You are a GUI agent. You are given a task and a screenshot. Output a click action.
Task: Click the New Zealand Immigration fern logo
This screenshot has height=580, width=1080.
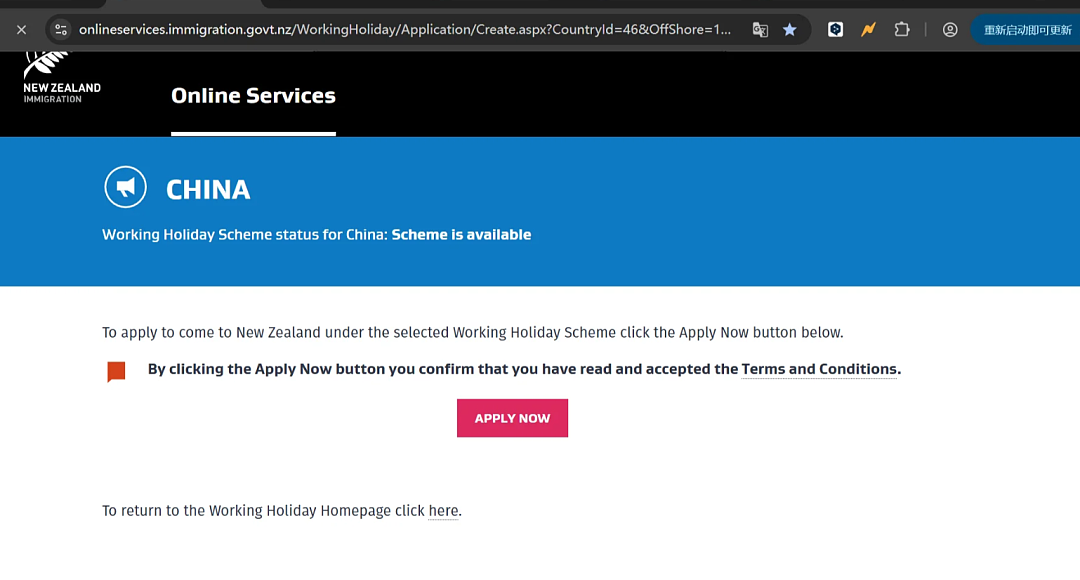click(61, 77)
